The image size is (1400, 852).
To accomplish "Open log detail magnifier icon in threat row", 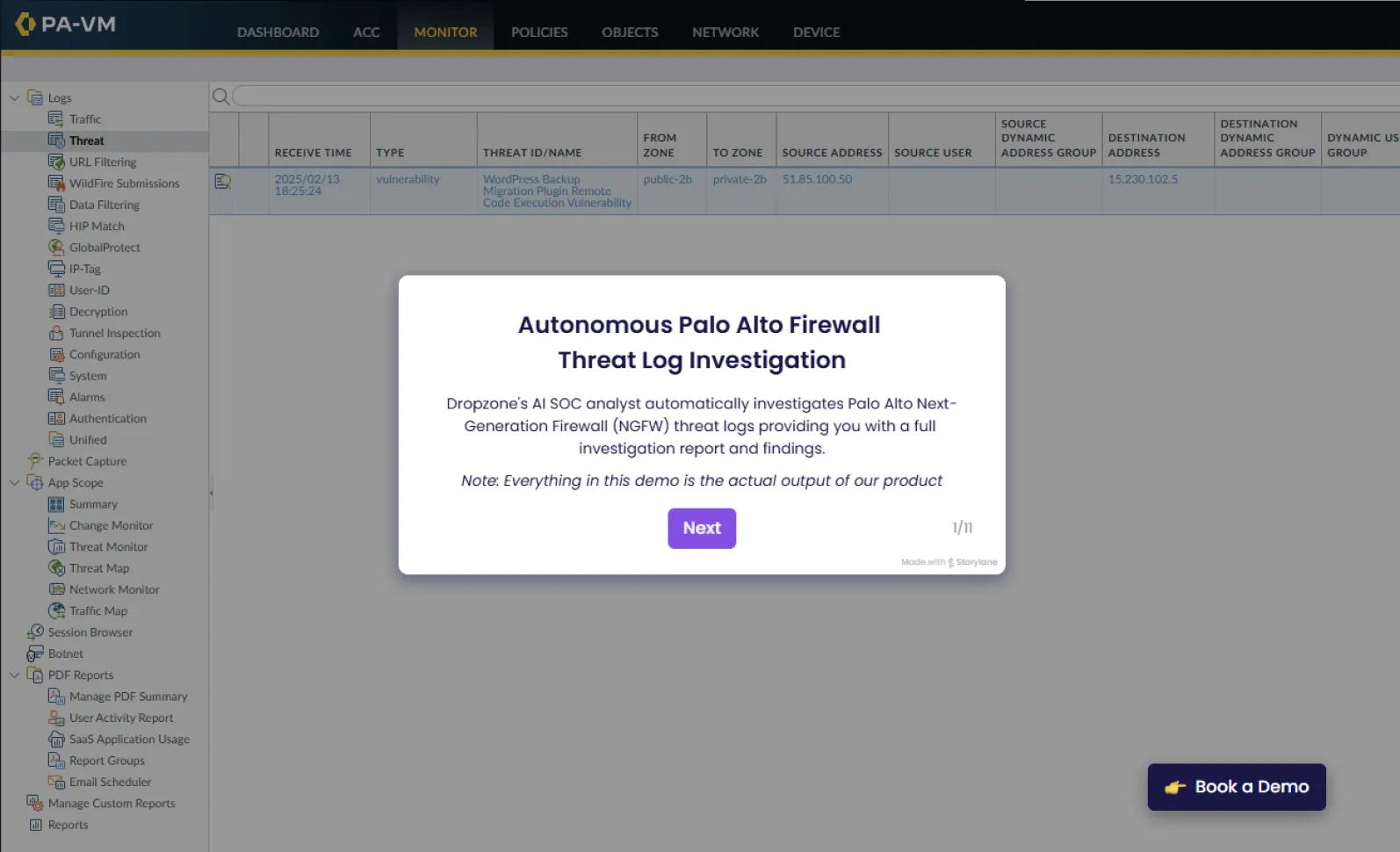I will click(223, 181).
